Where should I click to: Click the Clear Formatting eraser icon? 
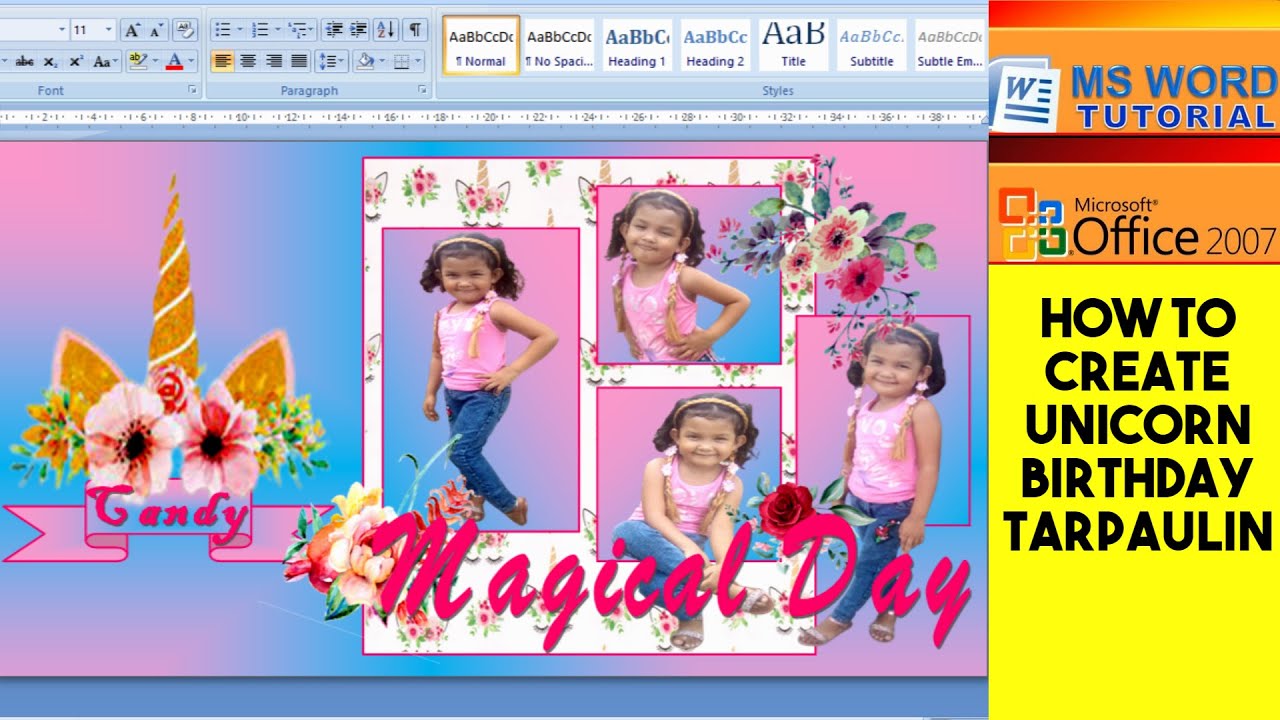(x=184, y=30)
